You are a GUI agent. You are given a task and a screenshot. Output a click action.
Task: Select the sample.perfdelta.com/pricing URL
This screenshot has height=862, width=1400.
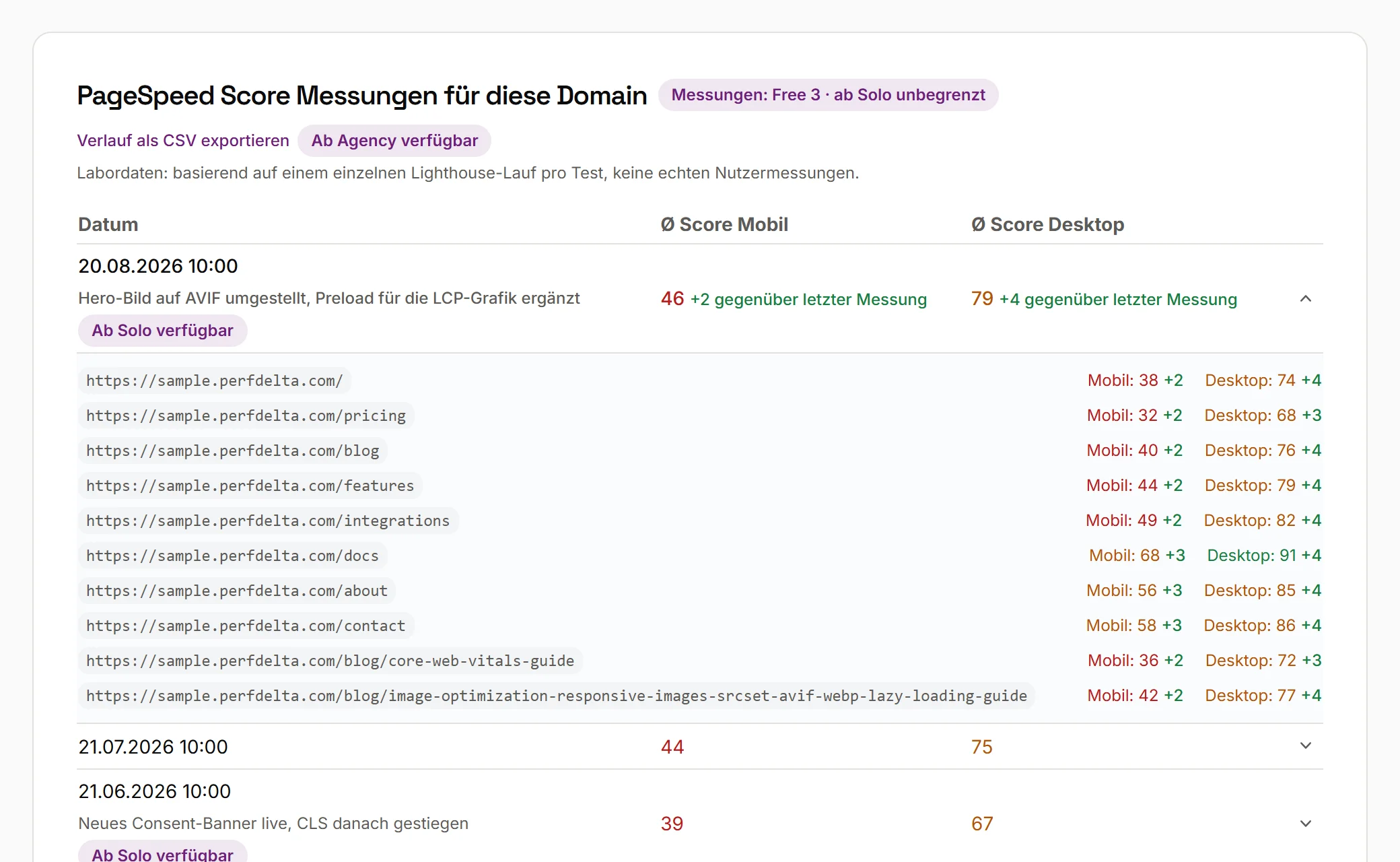pos(246,416)
